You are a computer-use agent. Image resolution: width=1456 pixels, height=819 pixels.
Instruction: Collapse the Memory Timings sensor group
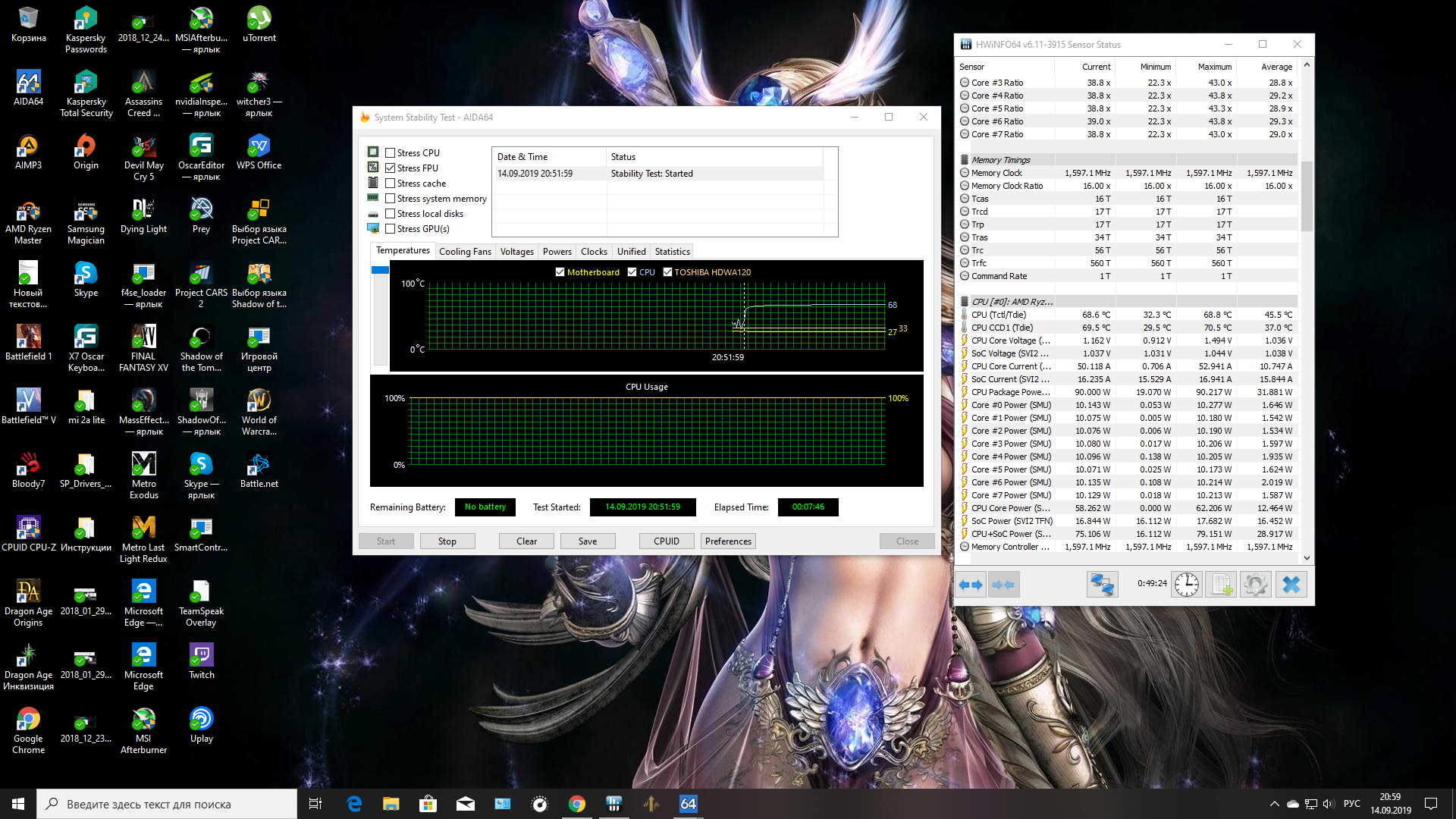click(1001, 160)
